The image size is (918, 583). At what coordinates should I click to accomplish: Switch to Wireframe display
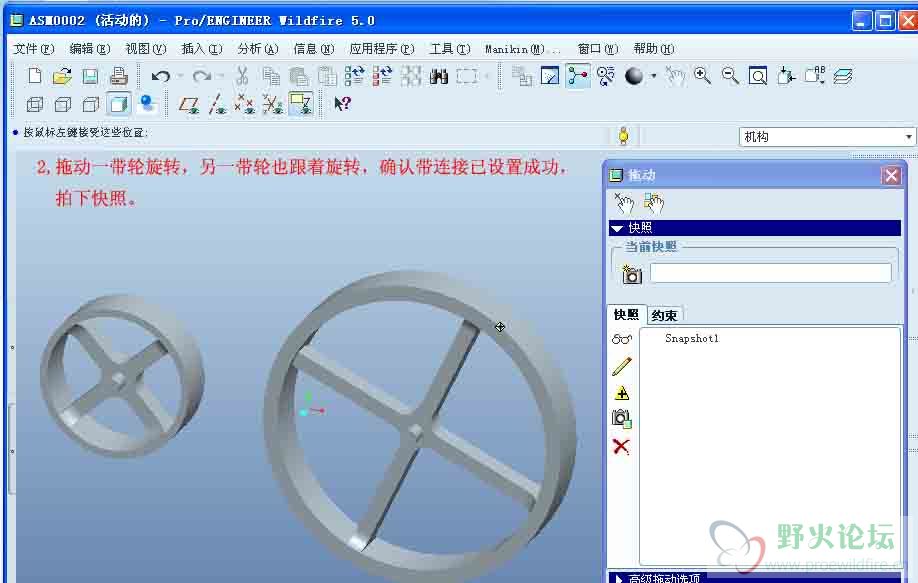tap(35, 104)
